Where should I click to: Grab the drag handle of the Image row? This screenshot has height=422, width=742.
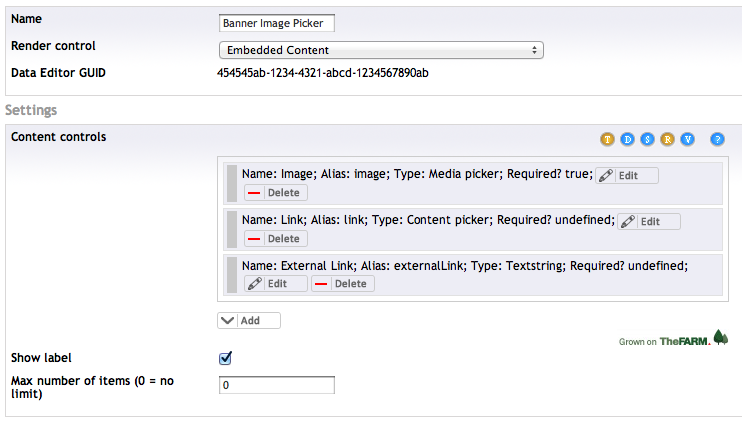pyautogui.click(x=232, y=183)
